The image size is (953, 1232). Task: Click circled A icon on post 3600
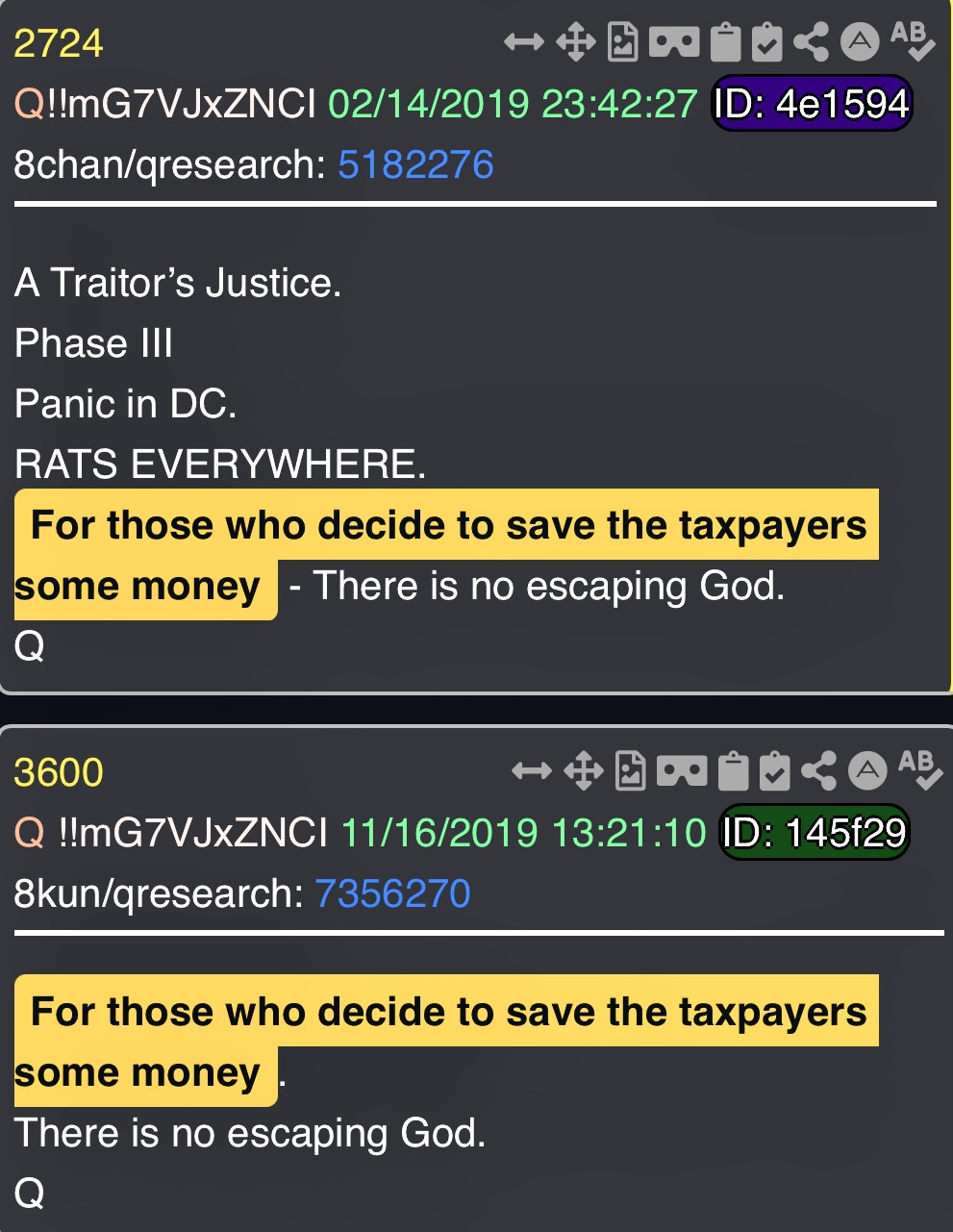click(867, 770)
